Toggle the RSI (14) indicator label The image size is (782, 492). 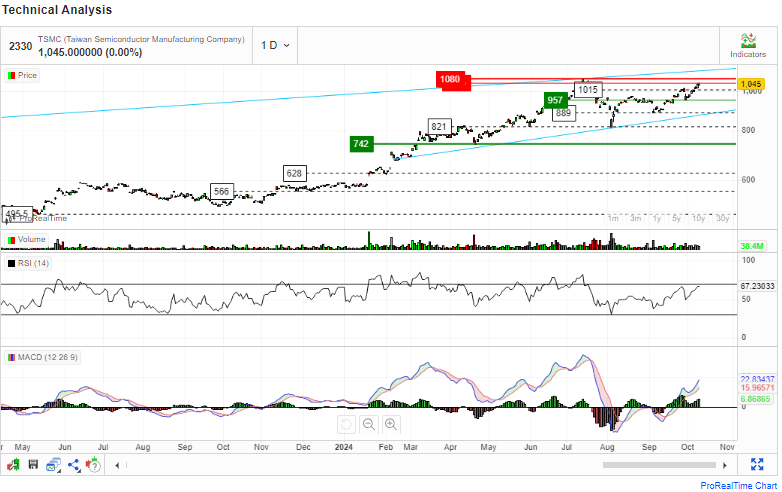click(x=28, y=263)
